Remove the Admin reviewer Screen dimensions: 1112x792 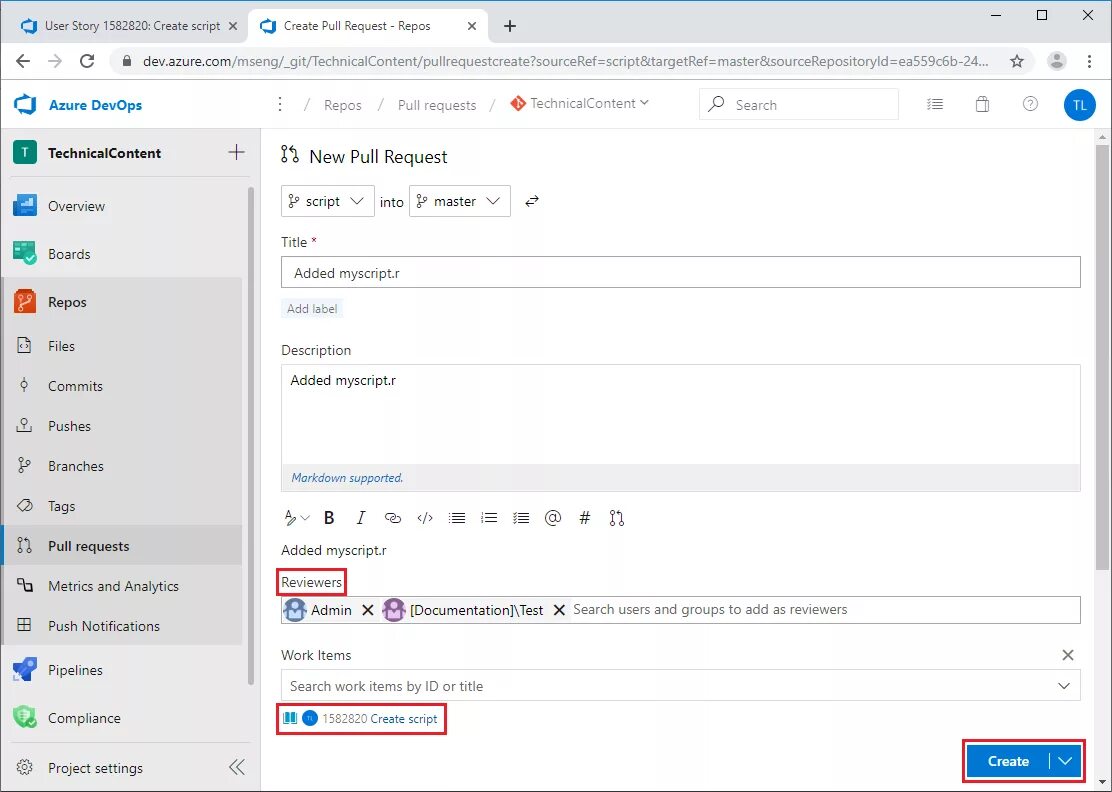tap(367, 610)
